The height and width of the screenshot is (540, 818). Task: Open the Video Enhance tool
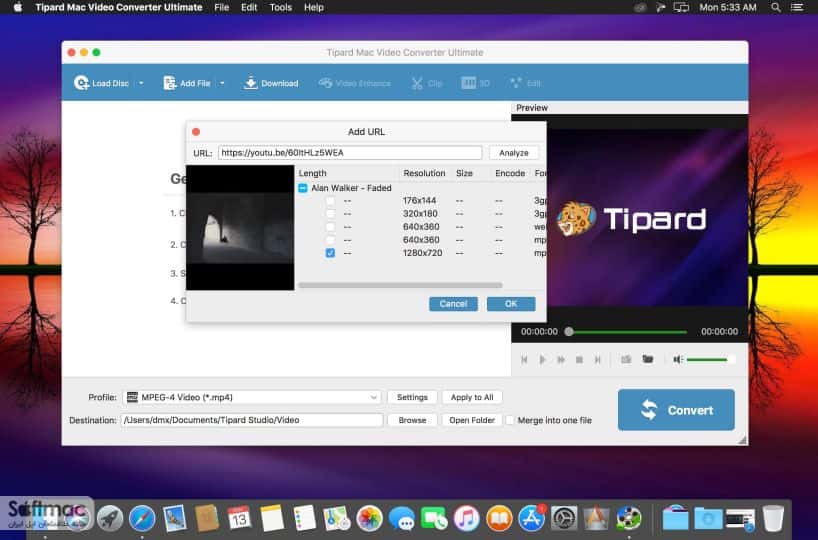354,83
